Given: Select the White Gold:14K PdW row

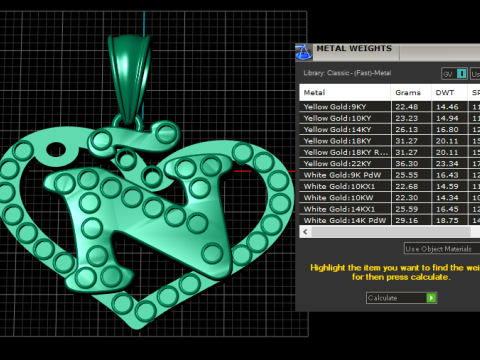Looking at the screenshot, I should pos(390,220).
